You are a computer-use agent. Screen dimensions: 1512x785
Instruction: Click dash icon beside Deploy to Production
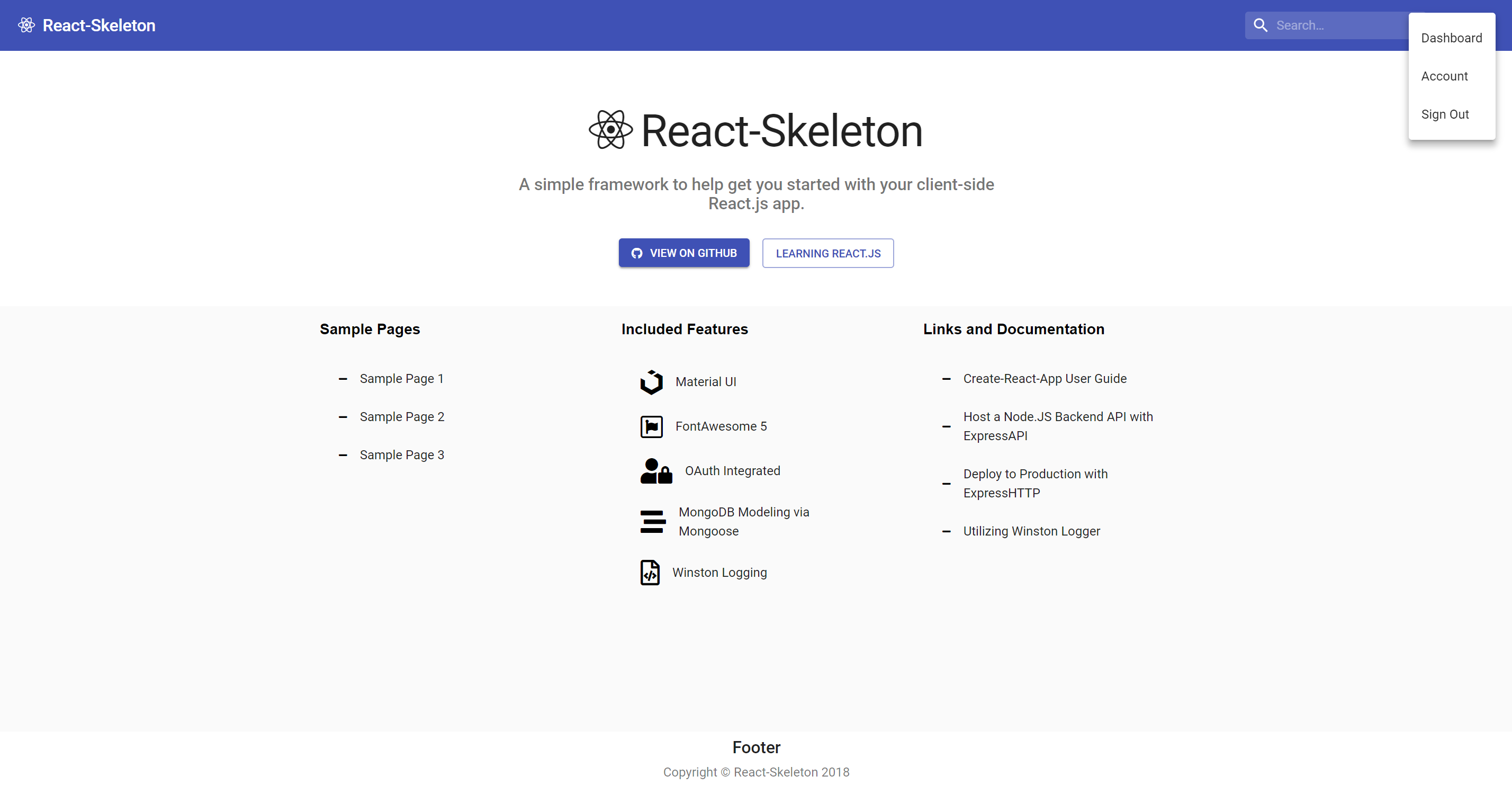946,484
